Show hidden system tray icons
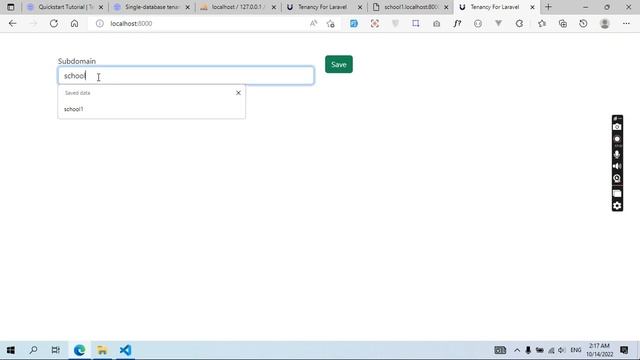 517,350
